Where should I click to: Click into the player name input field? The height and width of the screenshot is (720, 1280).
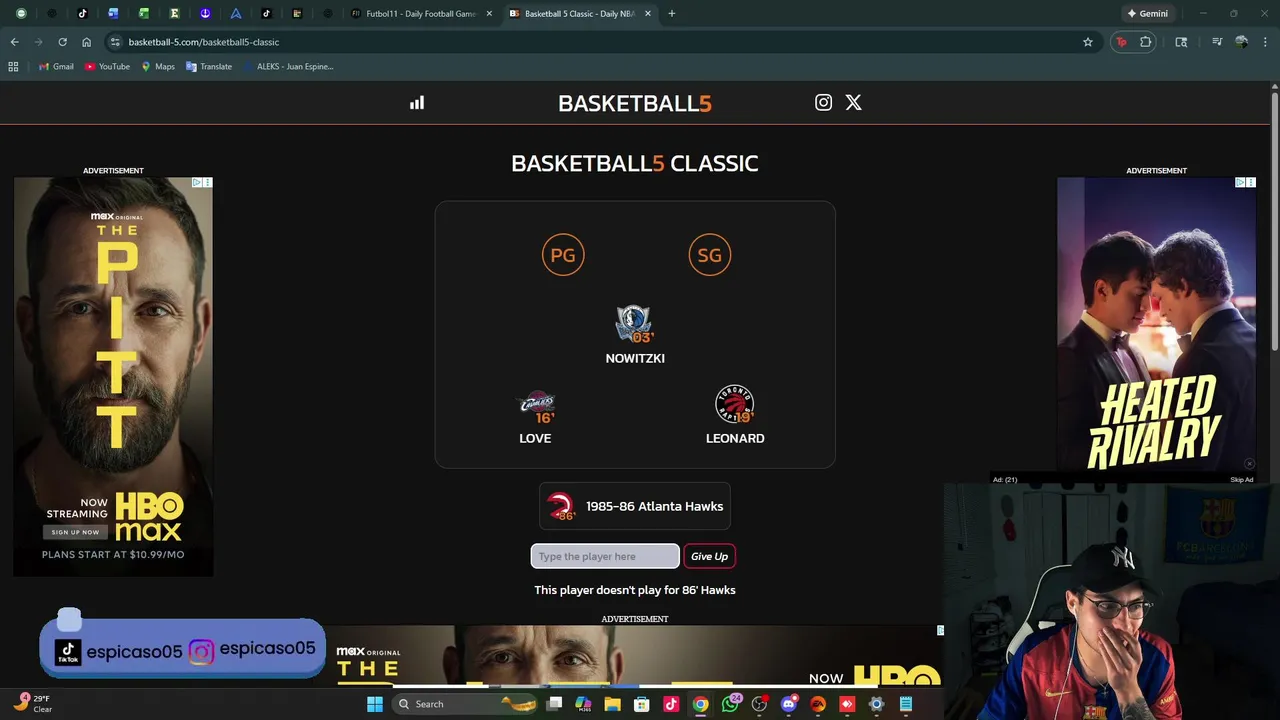click(605, 556)
